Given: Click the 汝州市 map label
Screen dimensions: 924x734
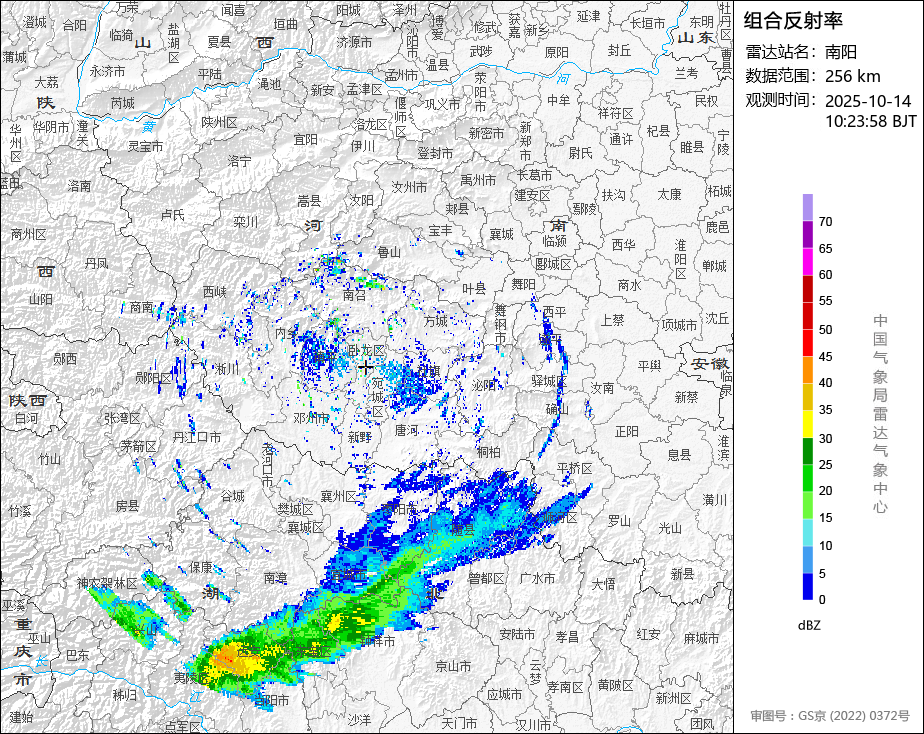Looking at the screenshot, I should 410,187.
